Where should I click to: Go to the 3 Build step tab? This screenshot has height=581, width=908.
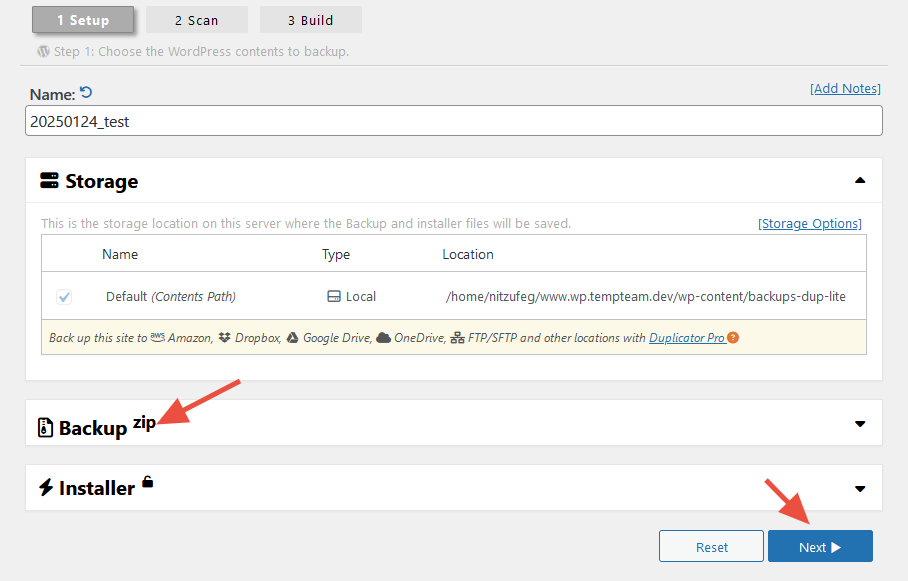pos(310,20)
